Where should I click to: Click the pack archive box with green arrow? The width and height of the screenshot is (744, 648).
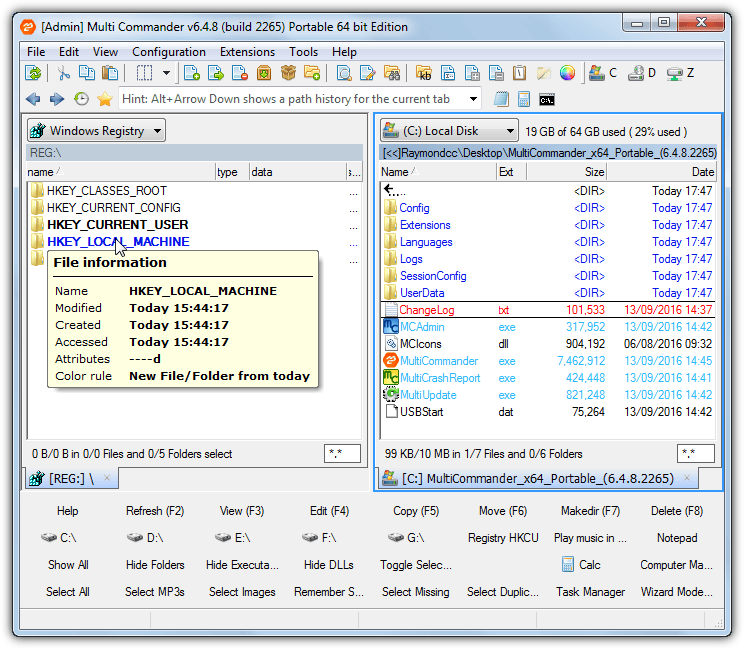[264, 74]
